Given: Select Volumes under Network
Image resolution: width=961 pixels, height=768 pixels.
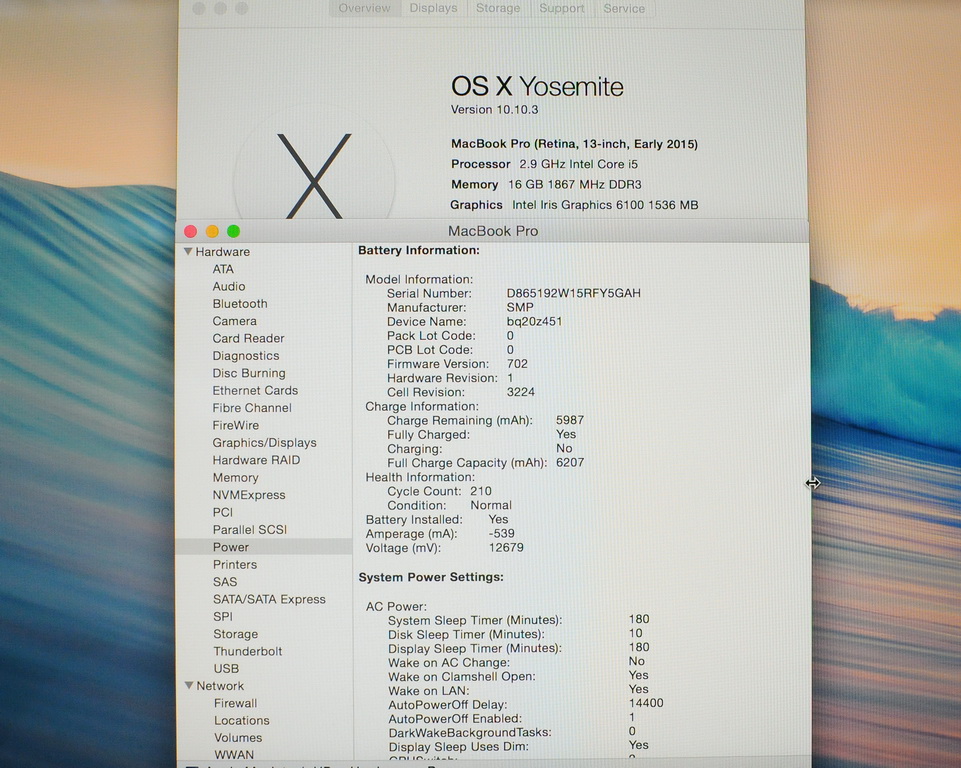Looking at the screenshot, I should 238,737.
